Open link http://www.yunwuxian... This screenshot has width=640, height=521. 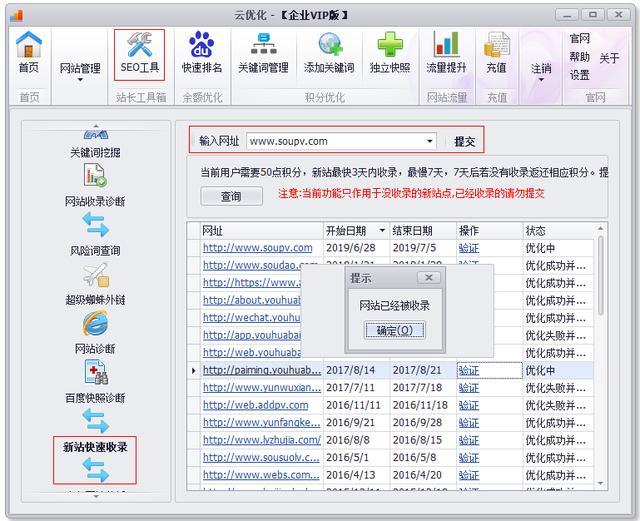[262, 387]
